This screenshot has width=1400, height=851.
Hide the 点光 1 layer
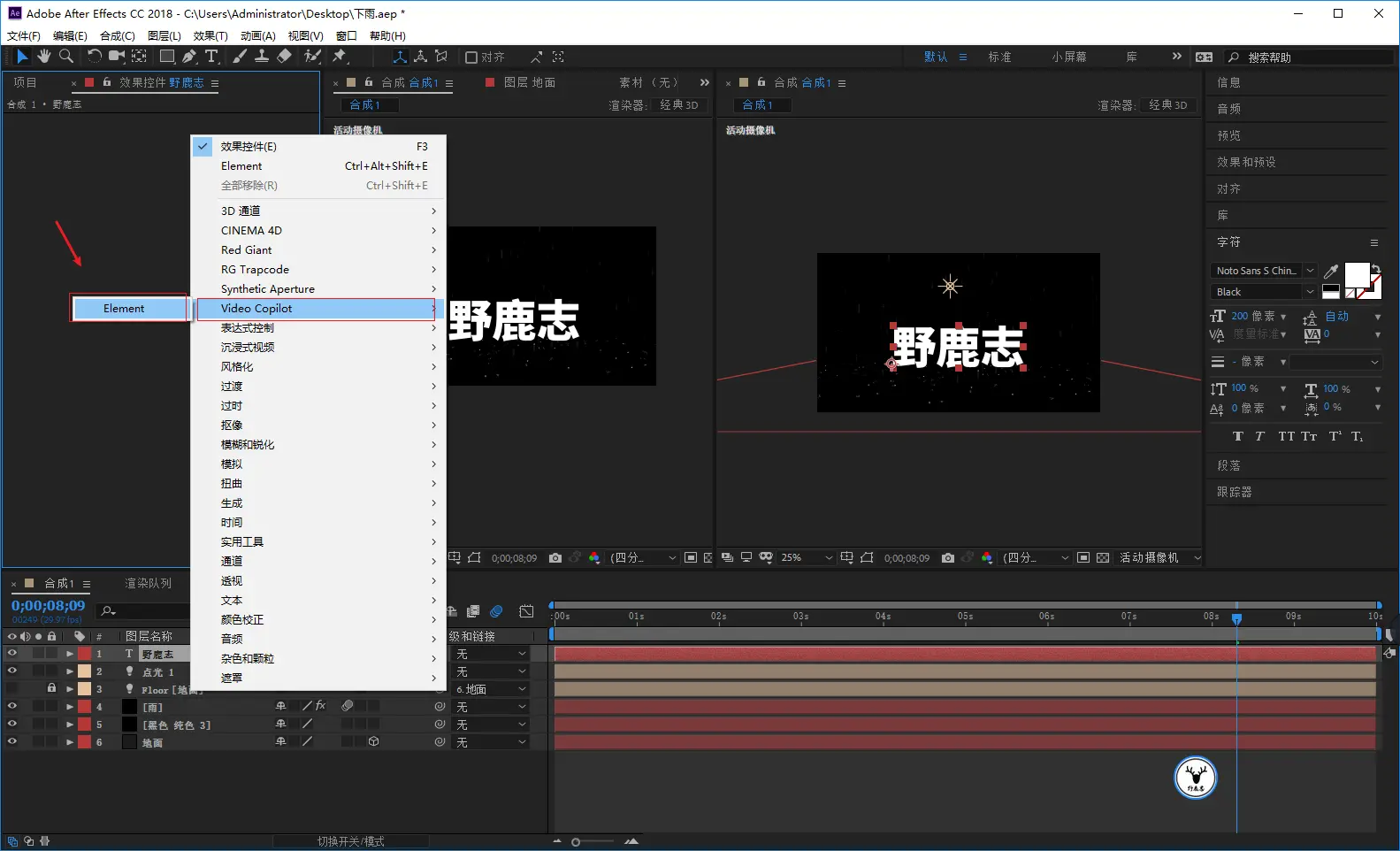coord(11,671)
